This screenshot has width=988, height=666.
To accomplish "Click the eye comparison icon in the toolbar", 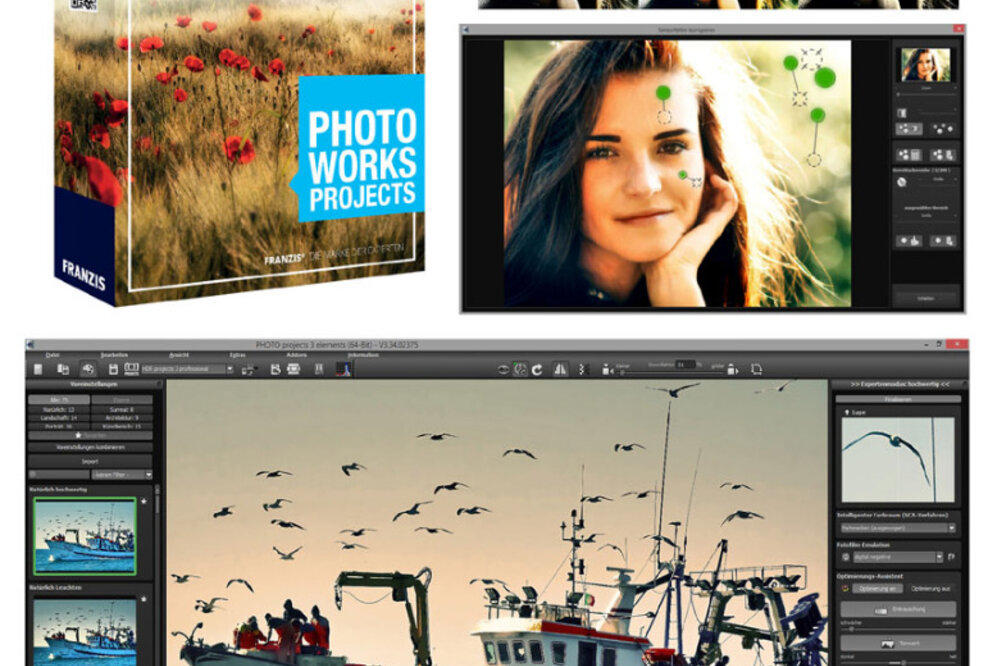I will 503,368.
